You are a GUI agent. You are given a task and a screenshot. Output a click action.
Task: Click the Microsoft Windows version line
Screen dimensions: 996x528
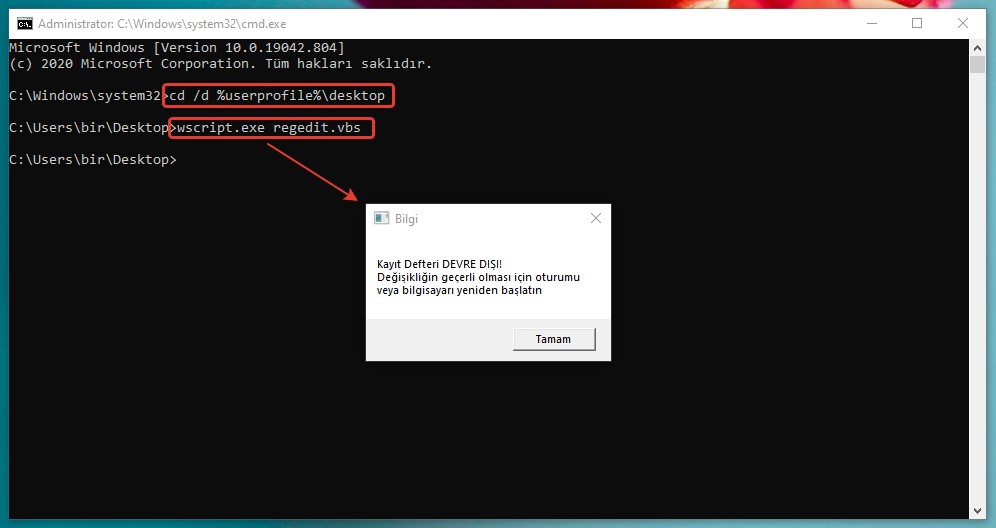click(x=177, y=48)
